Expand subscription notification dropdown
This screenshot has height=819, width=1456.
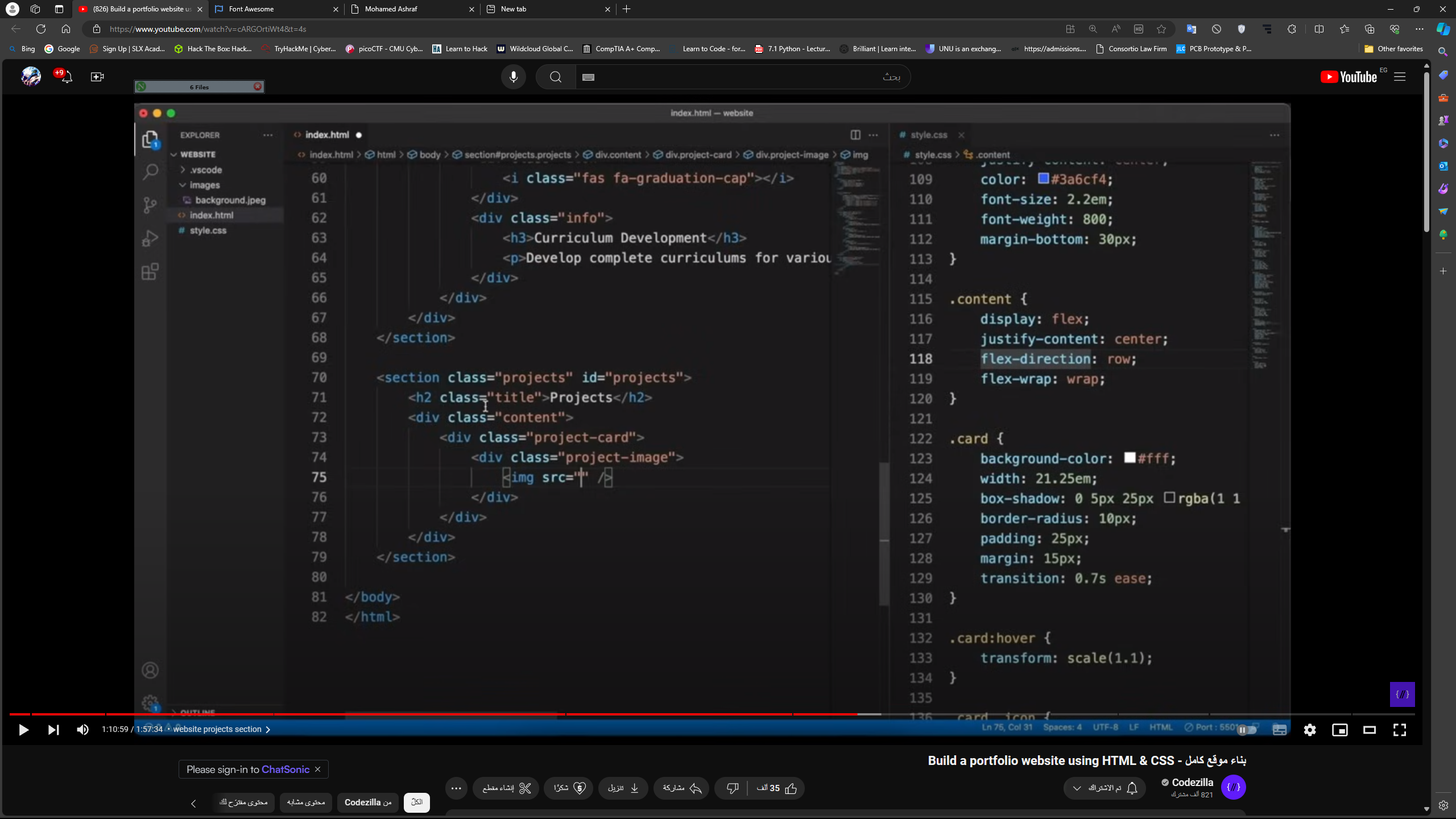point(1077,788)
